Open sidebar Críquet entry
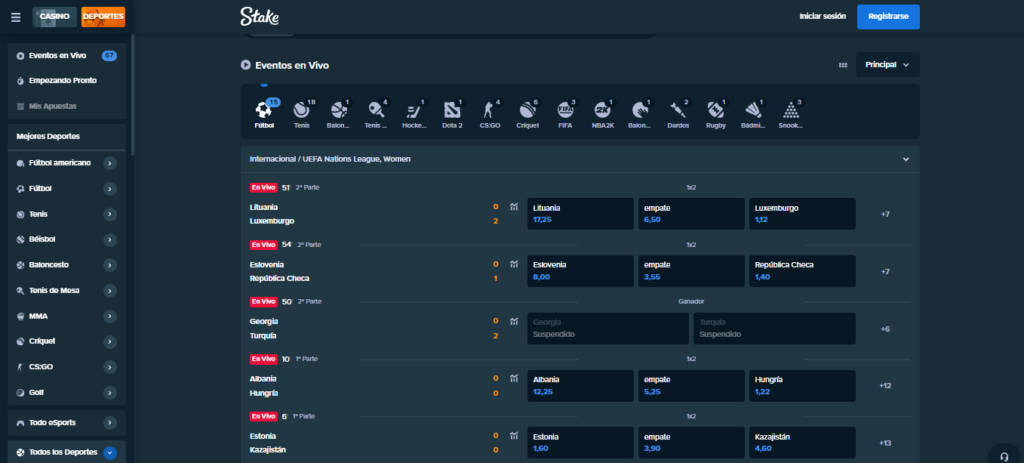Viewport: 1024px width, 463px height. (67, 342)
